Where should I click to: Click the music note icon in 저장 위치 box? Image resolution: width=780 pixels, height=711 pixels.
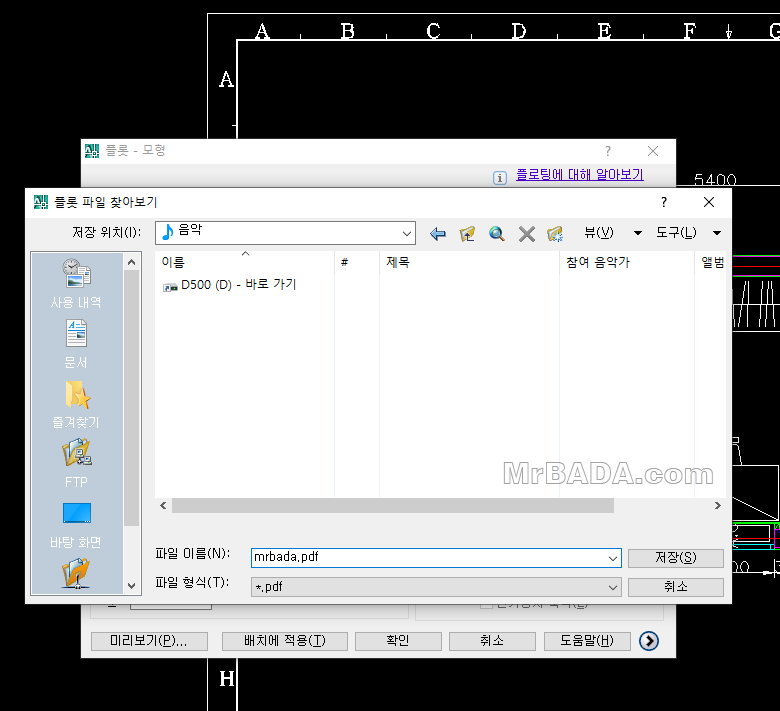click(x=168, y=232)
